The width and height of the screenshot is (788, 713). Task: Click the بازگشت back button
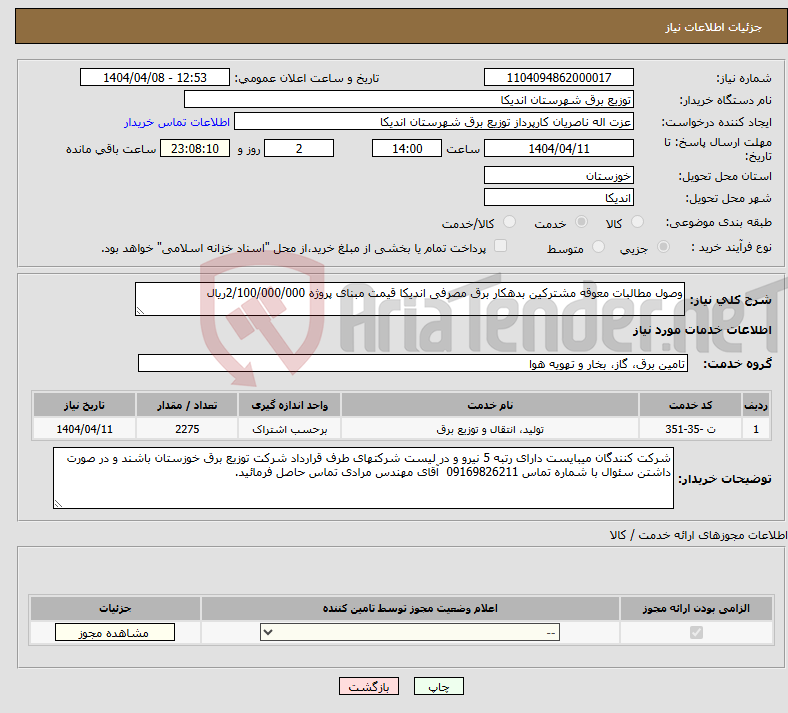[369, 686]
